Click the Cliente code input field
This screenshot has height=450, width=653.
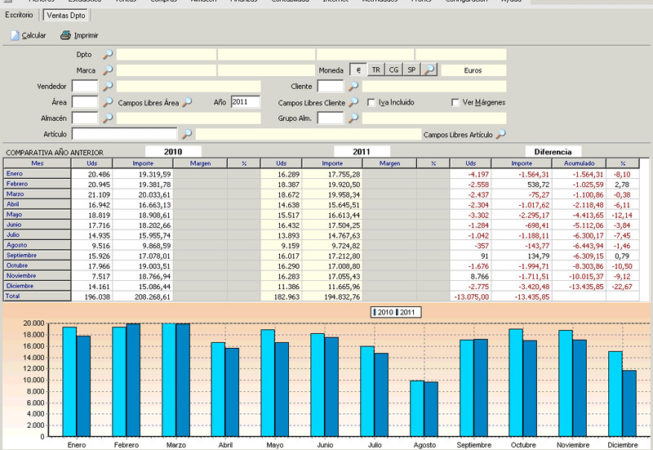coord(331,86)
